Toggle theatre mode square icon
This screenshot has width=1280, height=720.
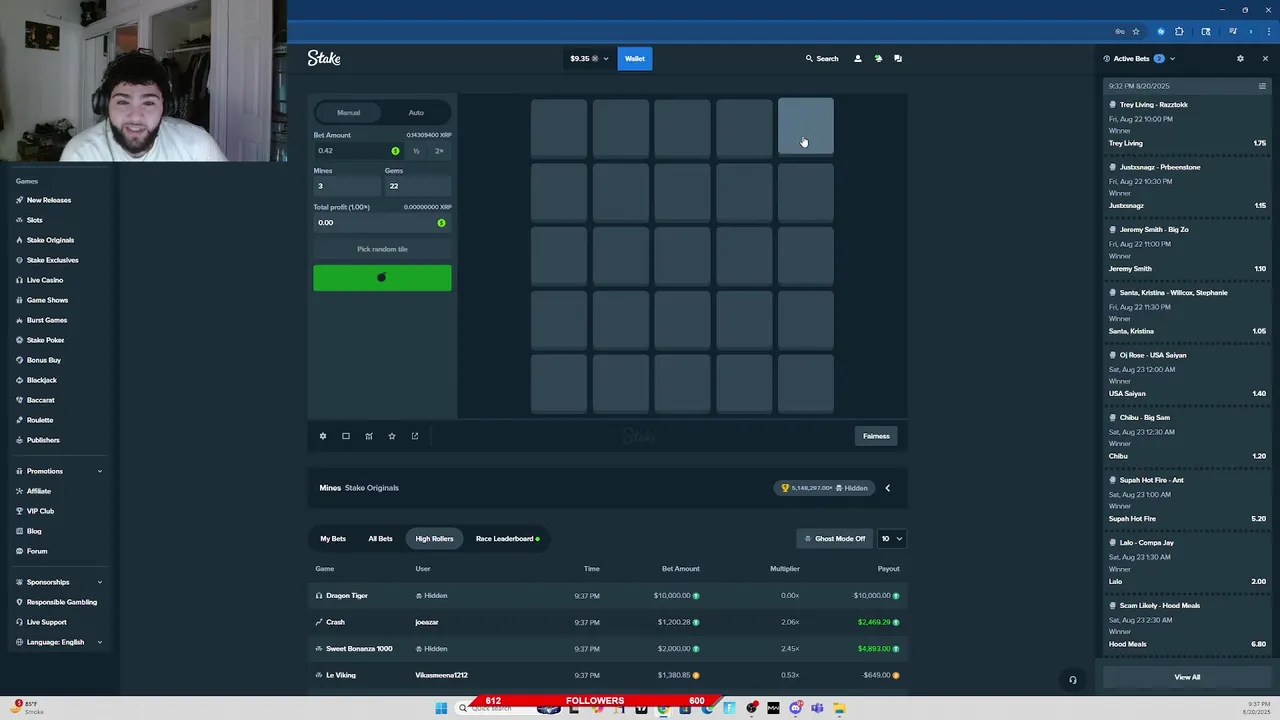click(x=346, y=436)
